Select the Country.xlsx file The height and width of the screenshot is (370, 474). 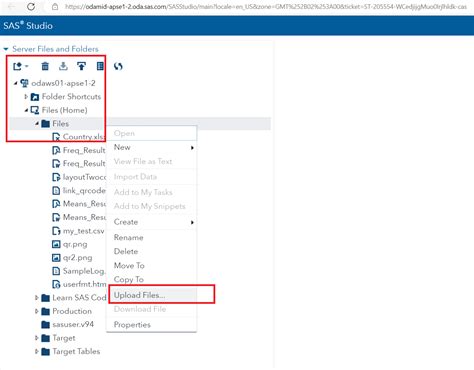[79, 137]
